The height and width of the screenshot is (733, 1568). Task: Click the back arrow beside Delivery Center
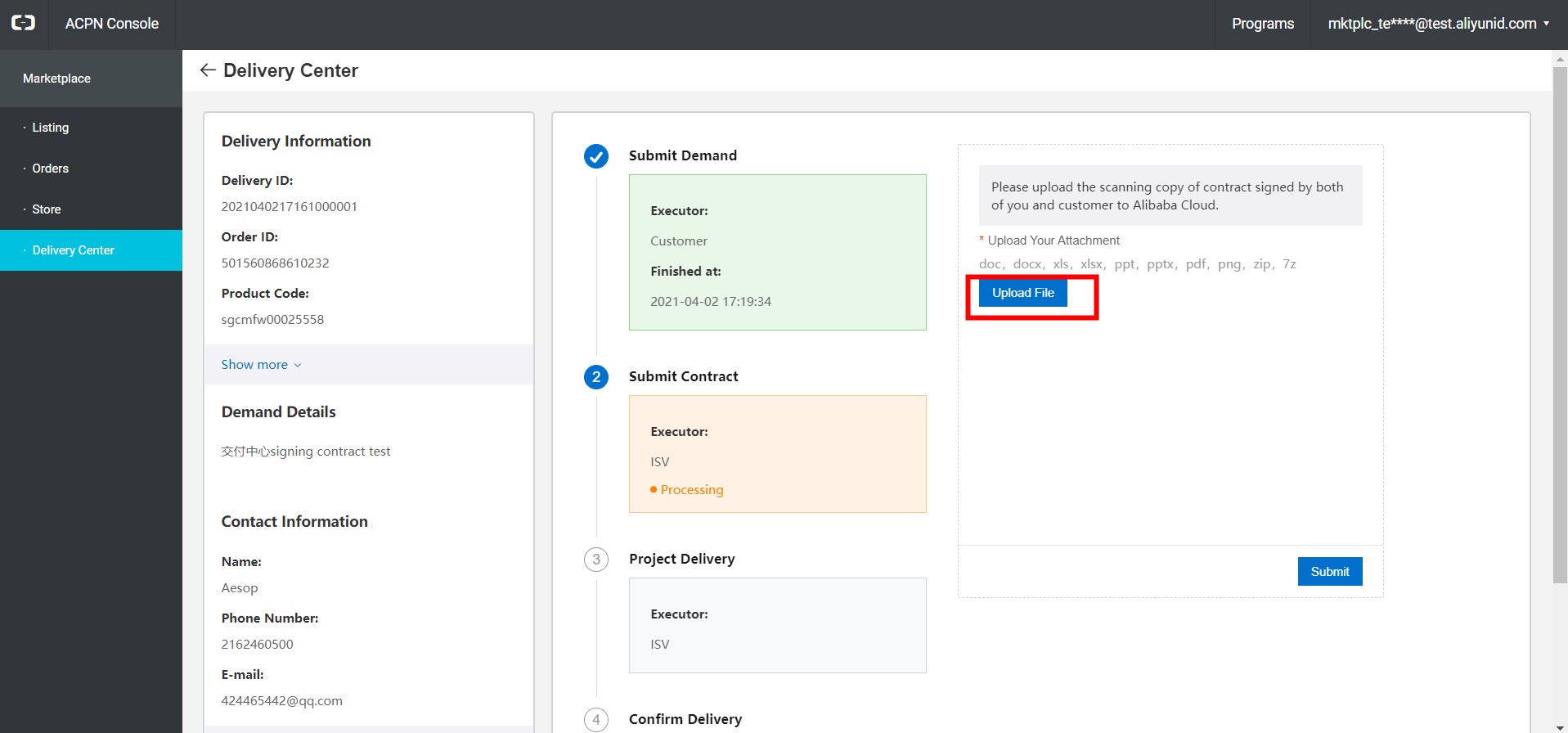pos(208,70)
